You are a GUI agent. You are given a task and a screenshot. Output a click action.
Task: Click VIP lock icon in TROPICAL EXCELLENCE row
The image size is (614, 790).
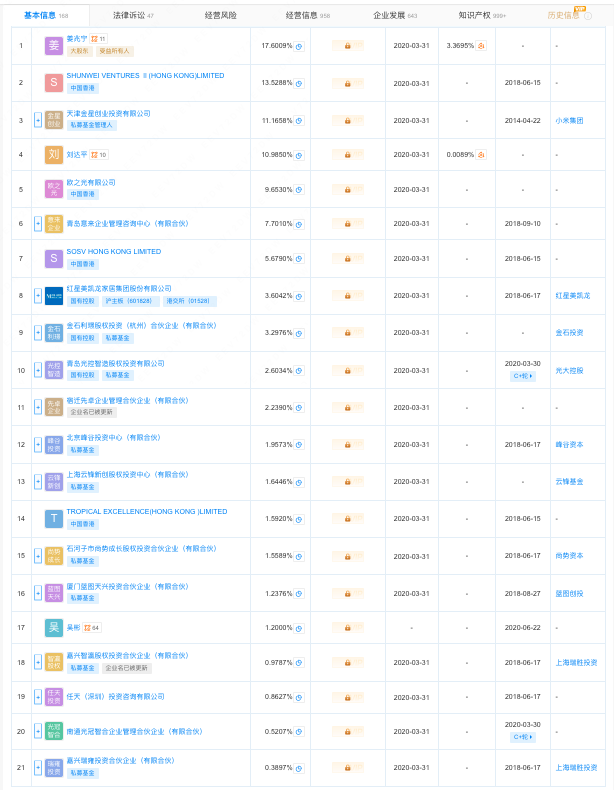[x=348, y=519]
